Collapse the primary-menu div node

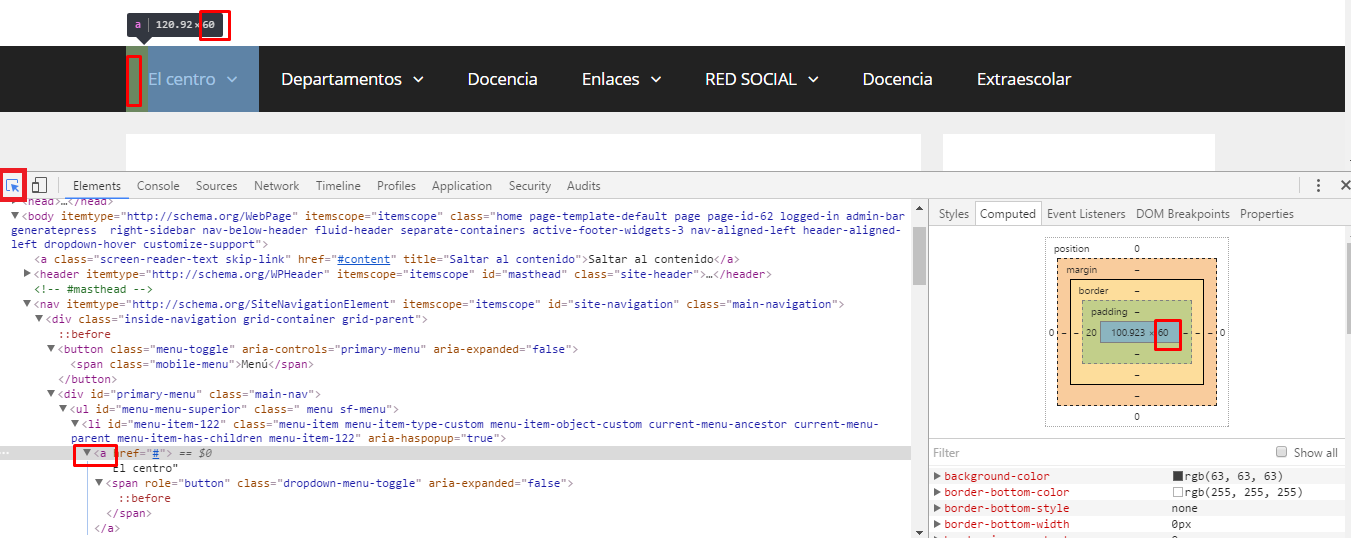coord(51,394)
